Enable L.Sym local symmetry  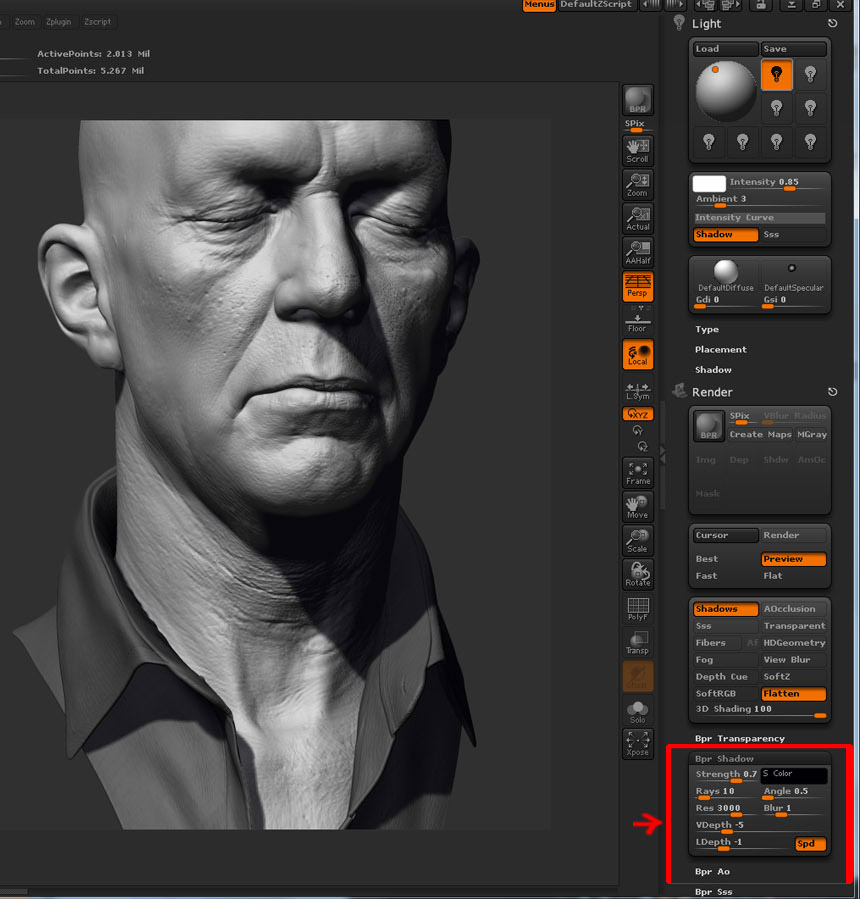tap(638, 391)
